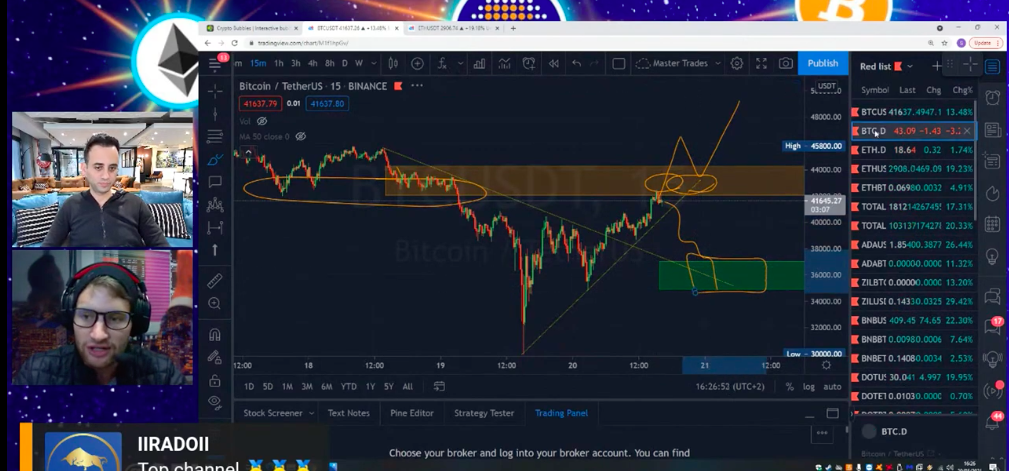
Task: Open the chart patterns tool
Action: pyautogui.click(x=215, y=205)
